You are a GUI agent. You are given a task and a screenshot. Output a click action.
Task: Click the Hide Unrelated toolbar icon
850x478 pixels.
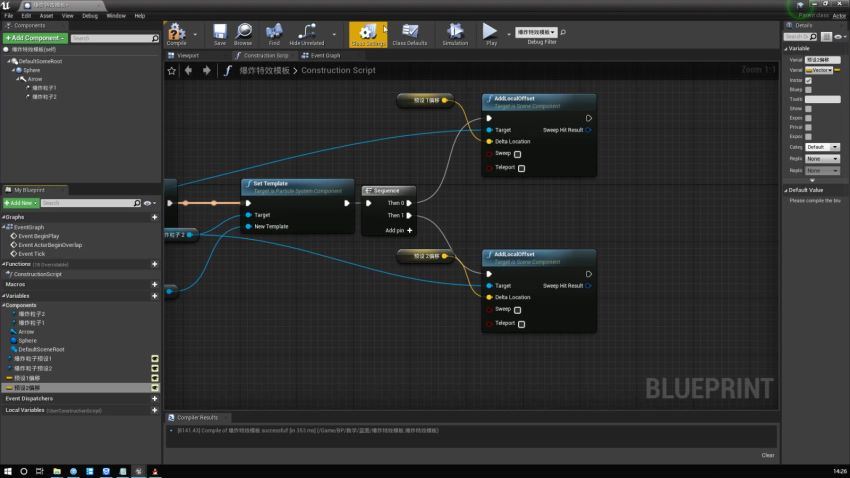click(x=307, y=33)
